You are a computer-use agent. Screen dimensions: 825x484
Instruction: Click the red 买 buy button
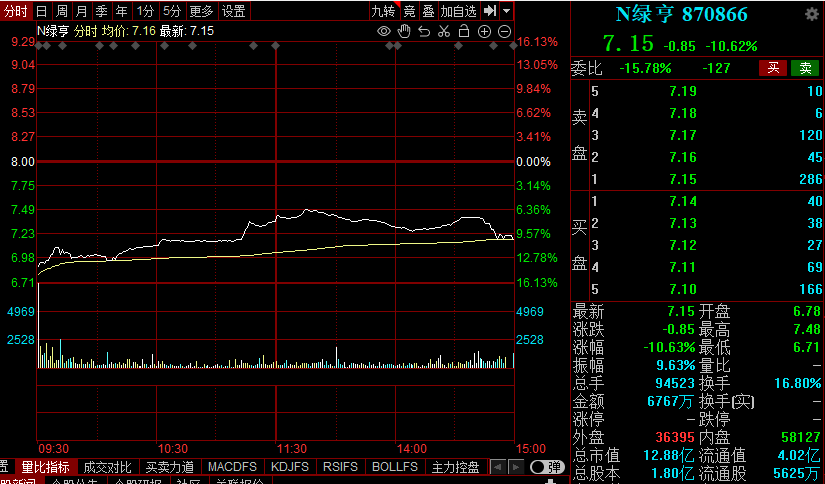click(x=773, y=68)
